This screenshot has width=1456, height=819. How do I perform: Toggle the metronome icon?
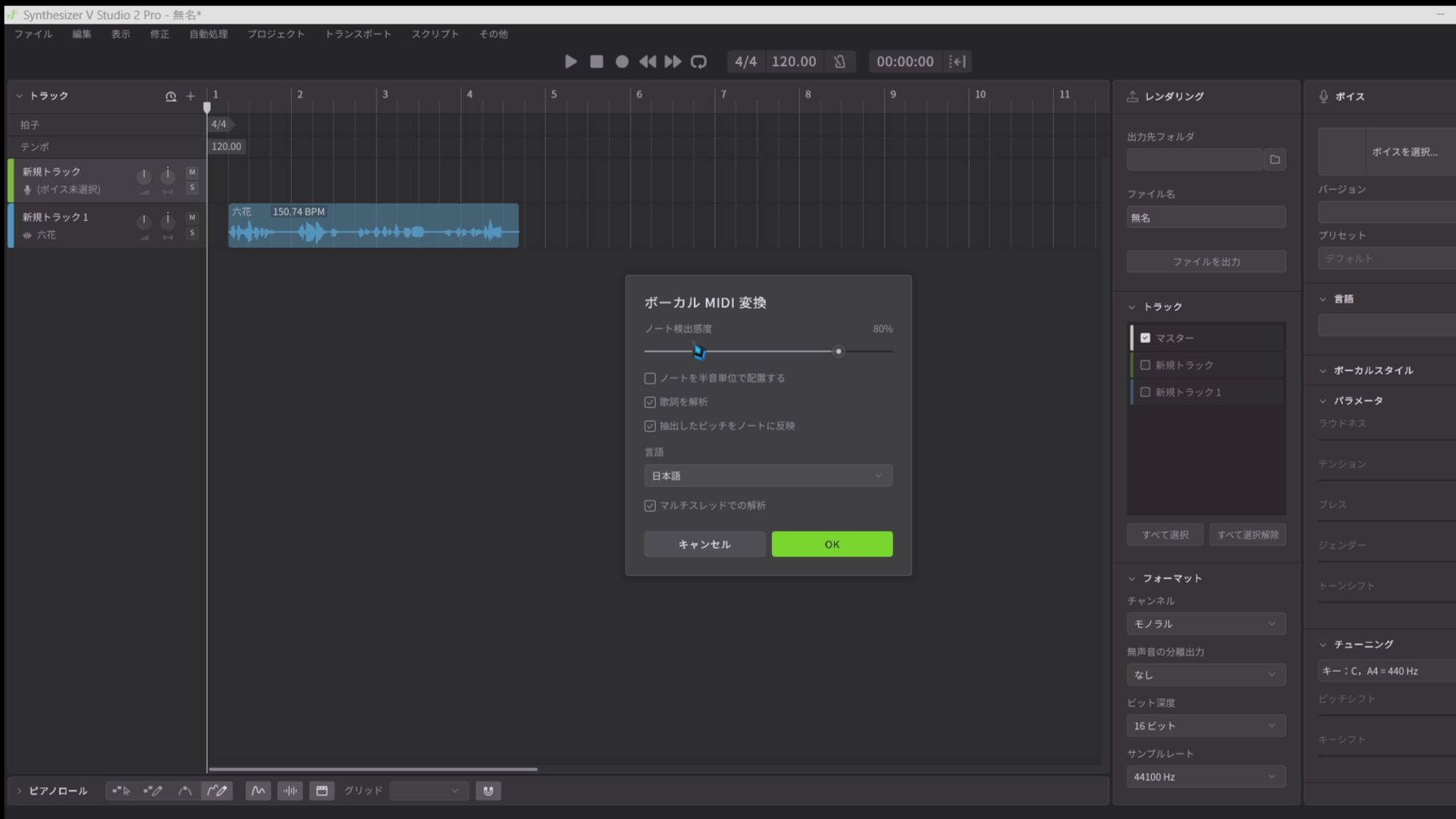click(x=839, y=61)
